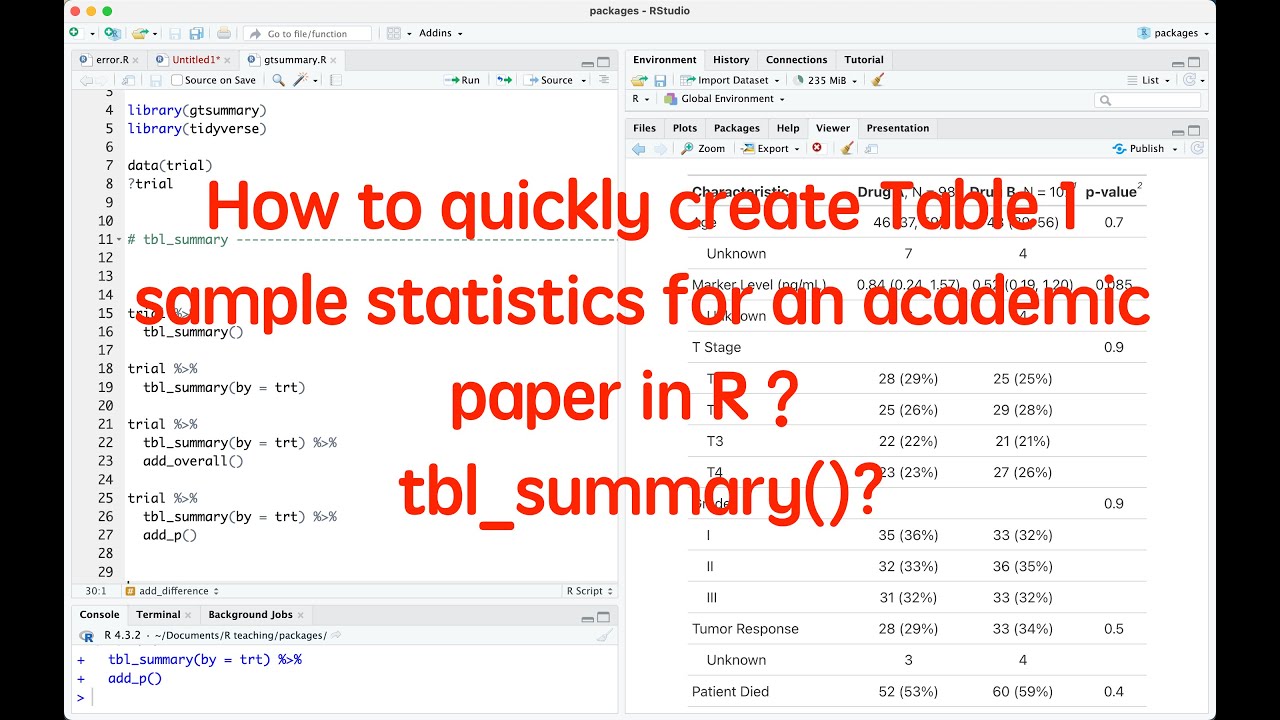Image resolution: width=1280 pixels, height=720 pixels.
Task: Switch to the Background Jobs tab
Action: [256, 615]
